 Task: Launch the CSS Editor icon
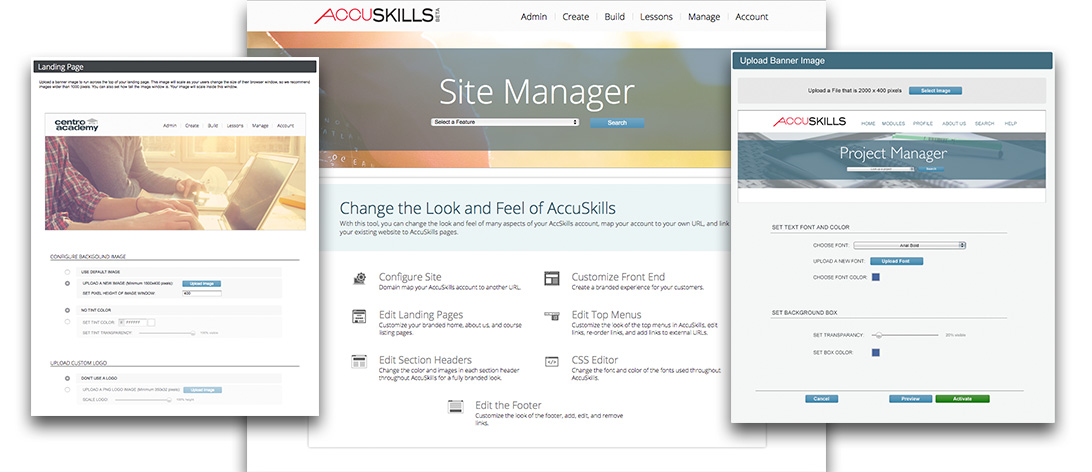coord(551,360)
